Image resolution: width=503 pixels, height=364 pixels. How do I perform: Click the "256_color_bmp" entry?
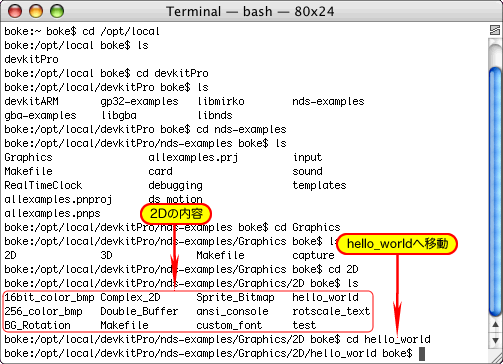[x=43, y=312]
